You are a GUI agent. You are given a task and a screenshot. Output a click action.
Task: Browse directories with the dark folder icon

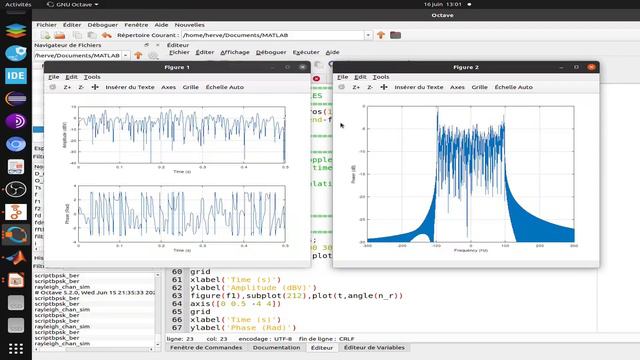pos(395,35)
